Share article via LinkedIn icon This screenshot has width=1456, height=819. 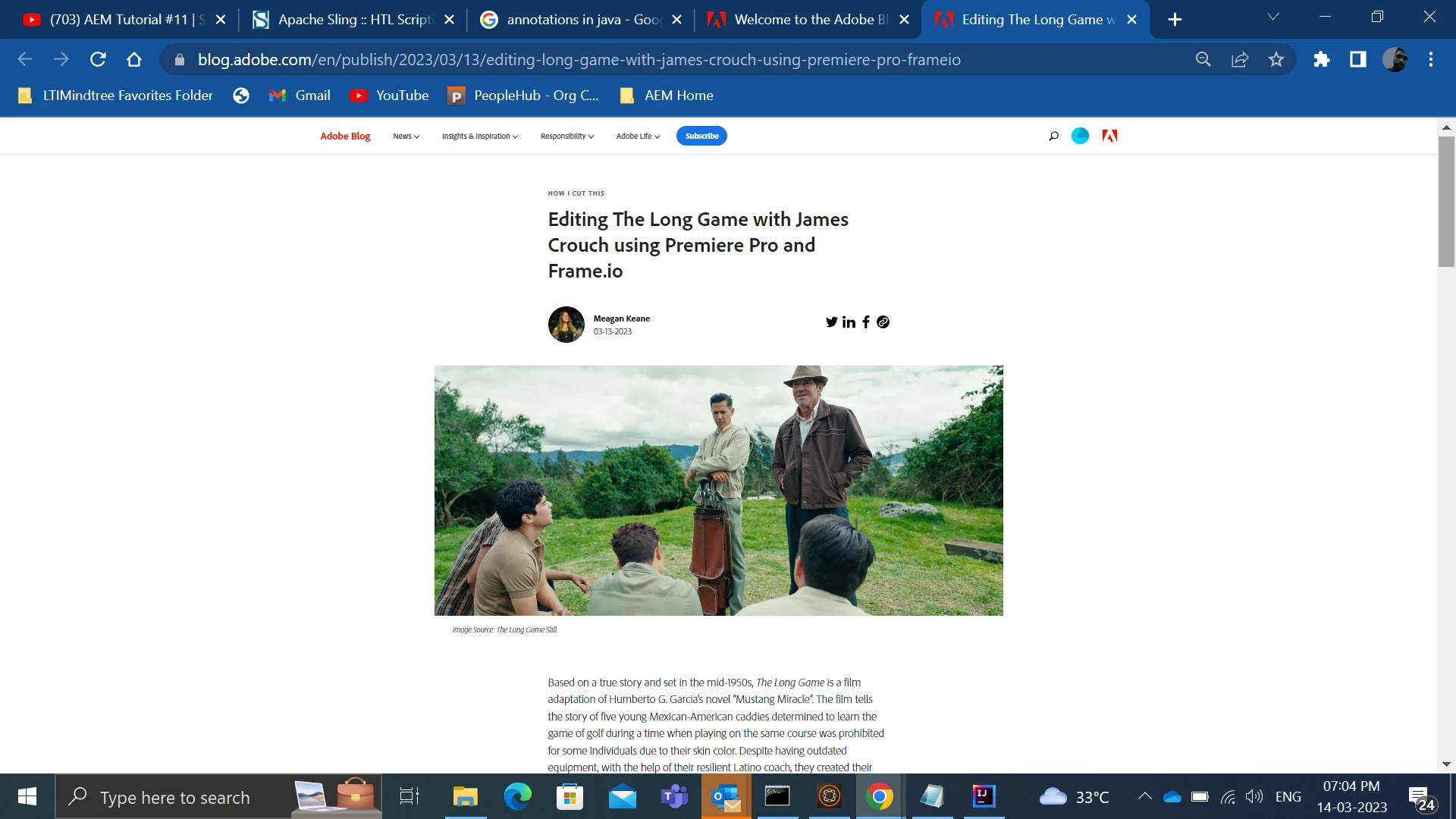(849, 322)
